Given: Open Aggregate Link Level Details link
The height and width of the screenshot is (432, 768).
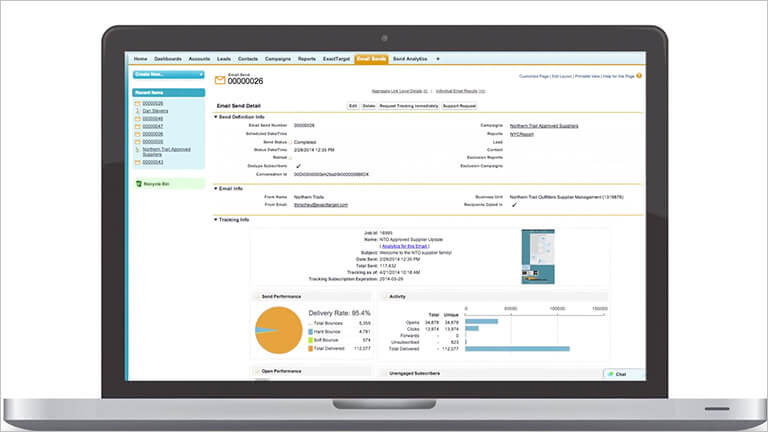Looking at the screenshot, I should click(x=399, y=91).
